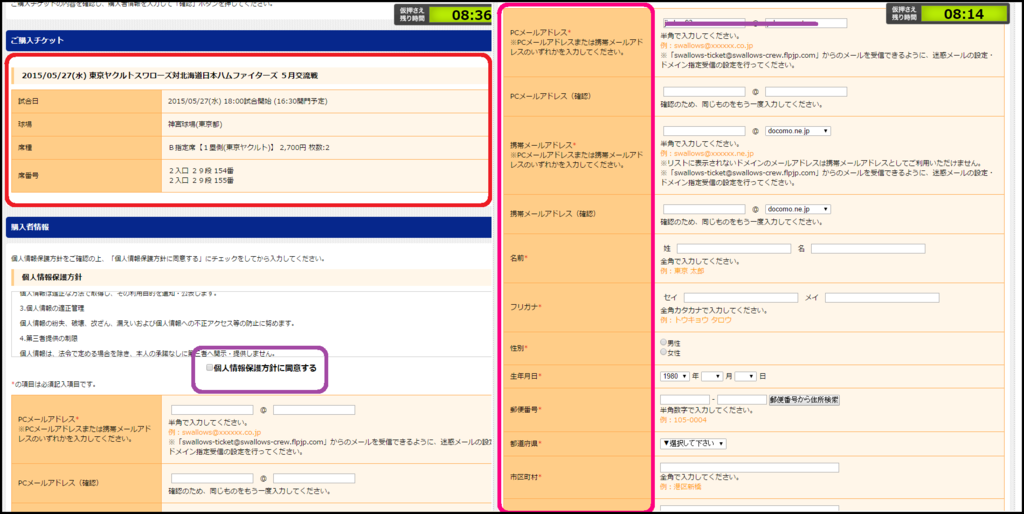Viewport: 1024px width, 514px height.
Task: Click the 姓 last name input field
Action: click(x=733, y=248)
